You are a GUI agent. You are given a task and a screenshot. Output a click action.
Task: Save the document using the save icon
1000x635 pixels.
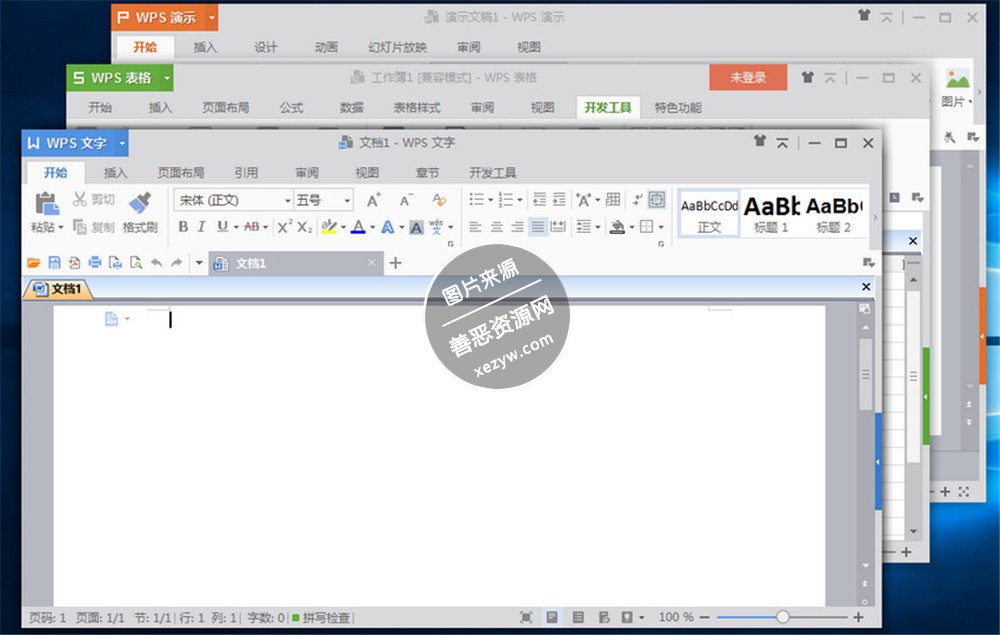point(53,262)
